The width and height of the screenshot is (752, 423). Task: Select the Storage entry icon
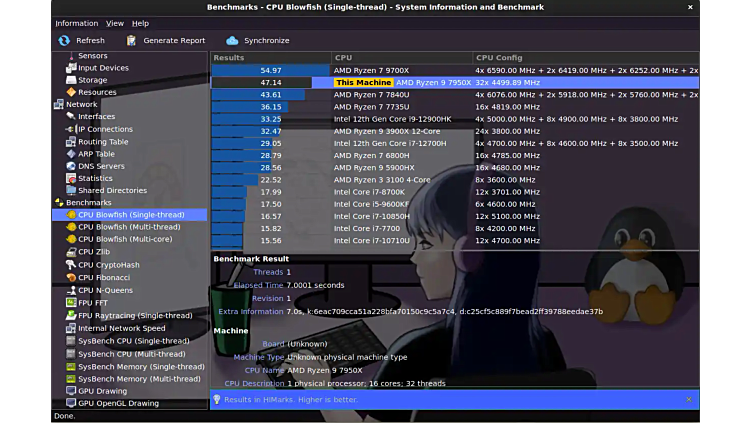(x=71, y=80)
